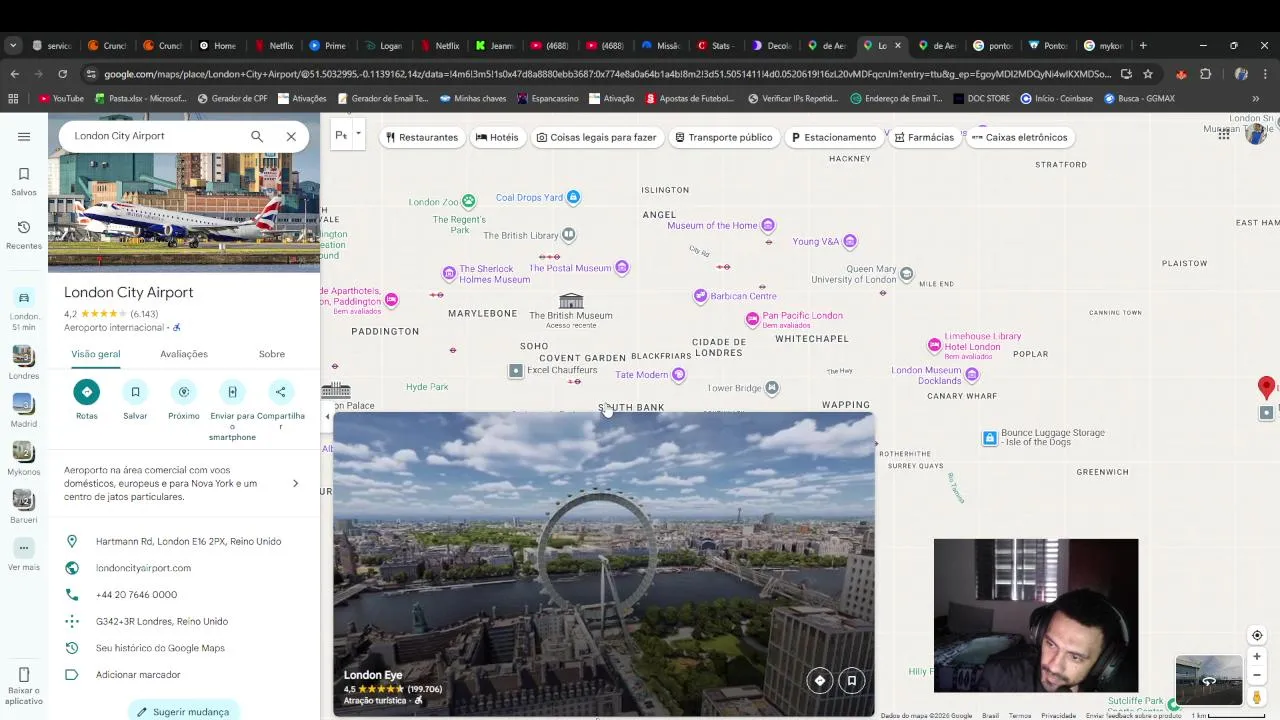Select the Farmácias chip
The image size is (1280, 720).
click(x=924, y=137)
